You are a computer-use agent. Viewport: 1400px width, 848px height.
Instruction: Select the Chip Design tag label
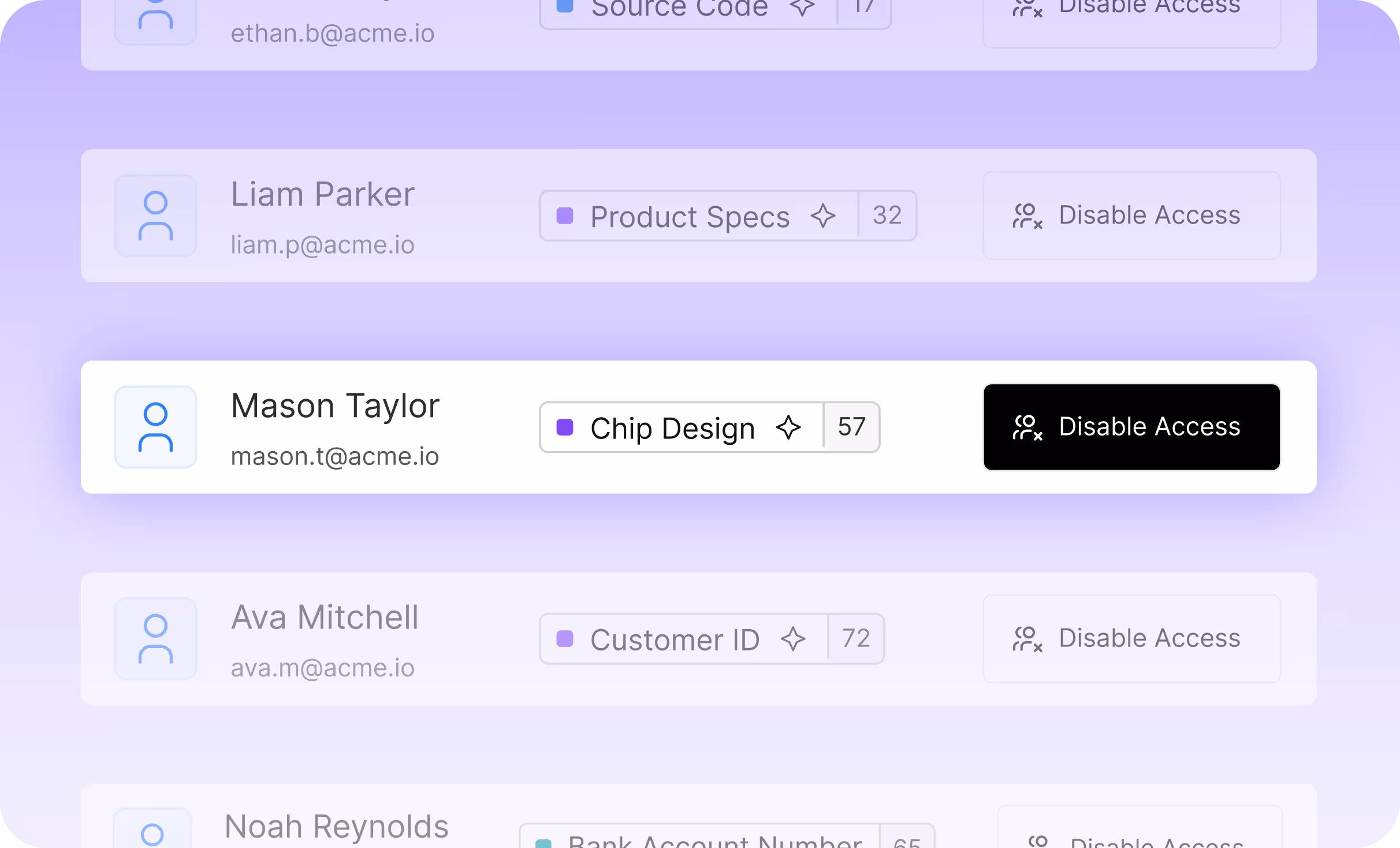point(672,428)
